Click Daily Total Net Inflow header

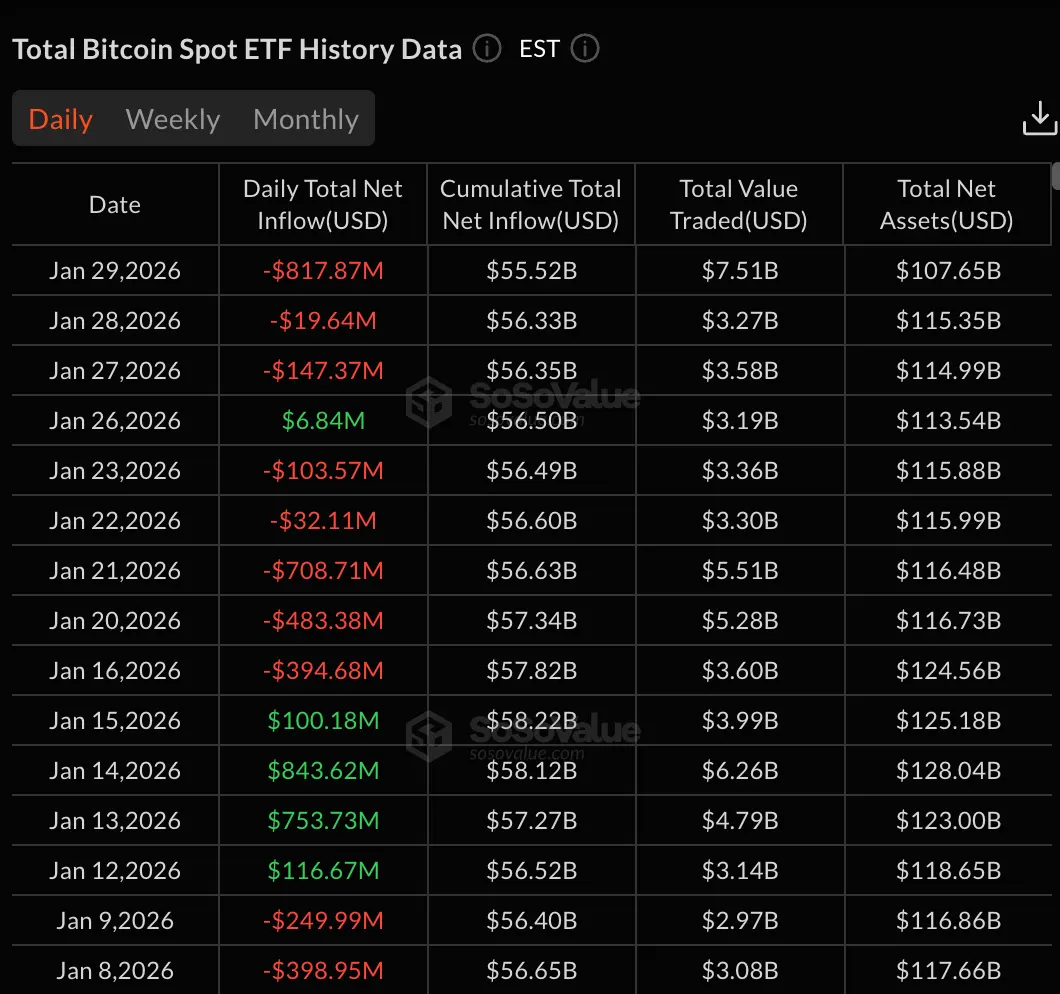[x=323, y=205]
